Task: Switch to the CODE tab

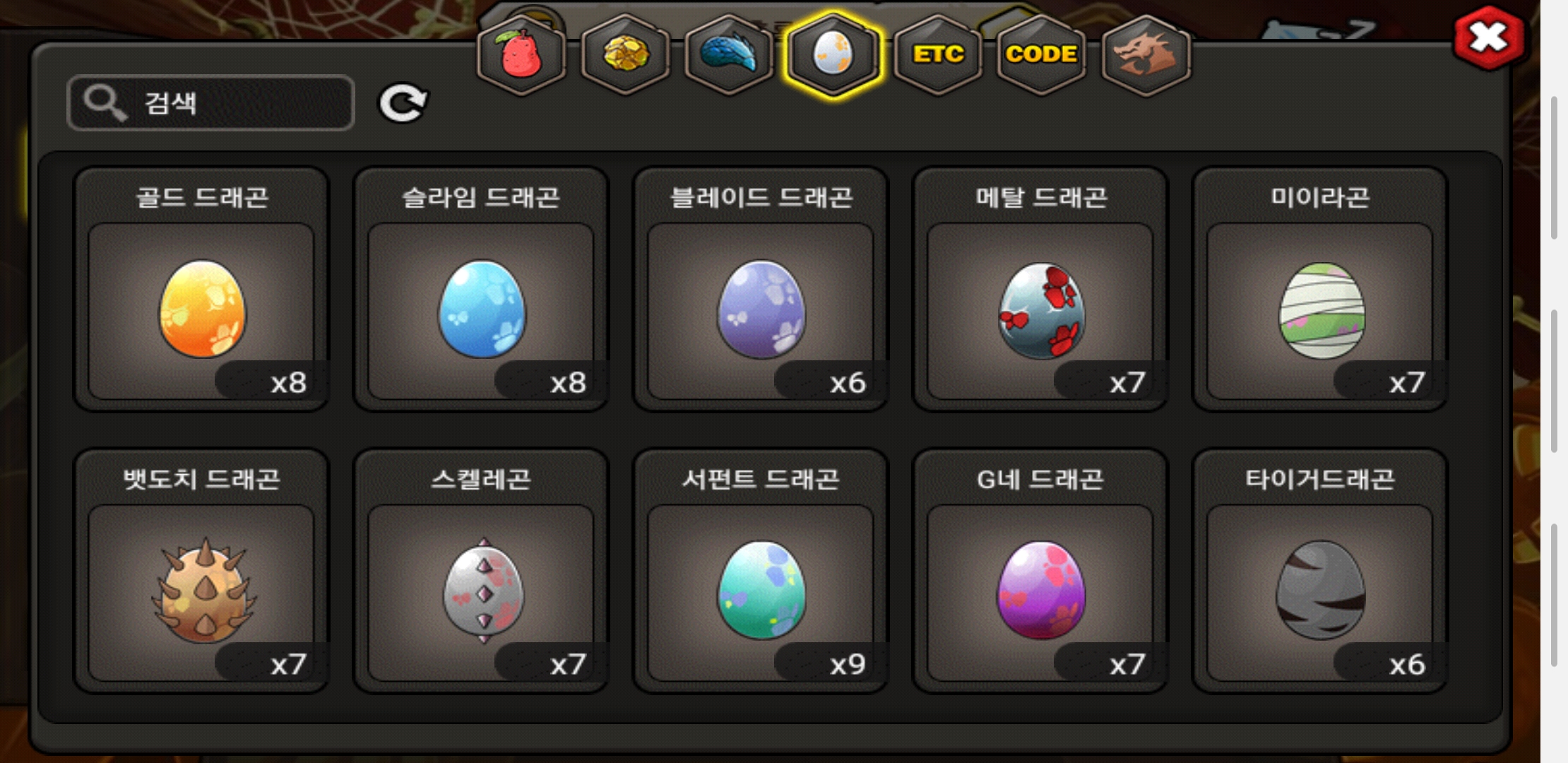Action: pyautogui.click(x=1041, y=55)
